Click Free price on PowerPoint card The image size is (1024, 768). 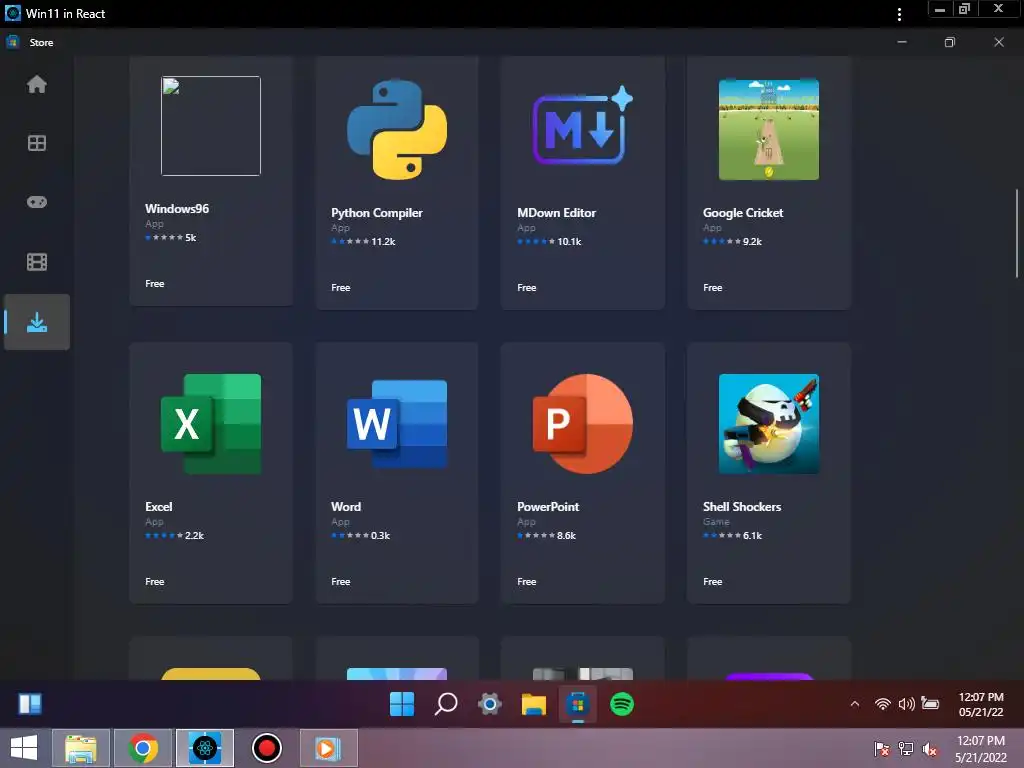tap(527, 581)
